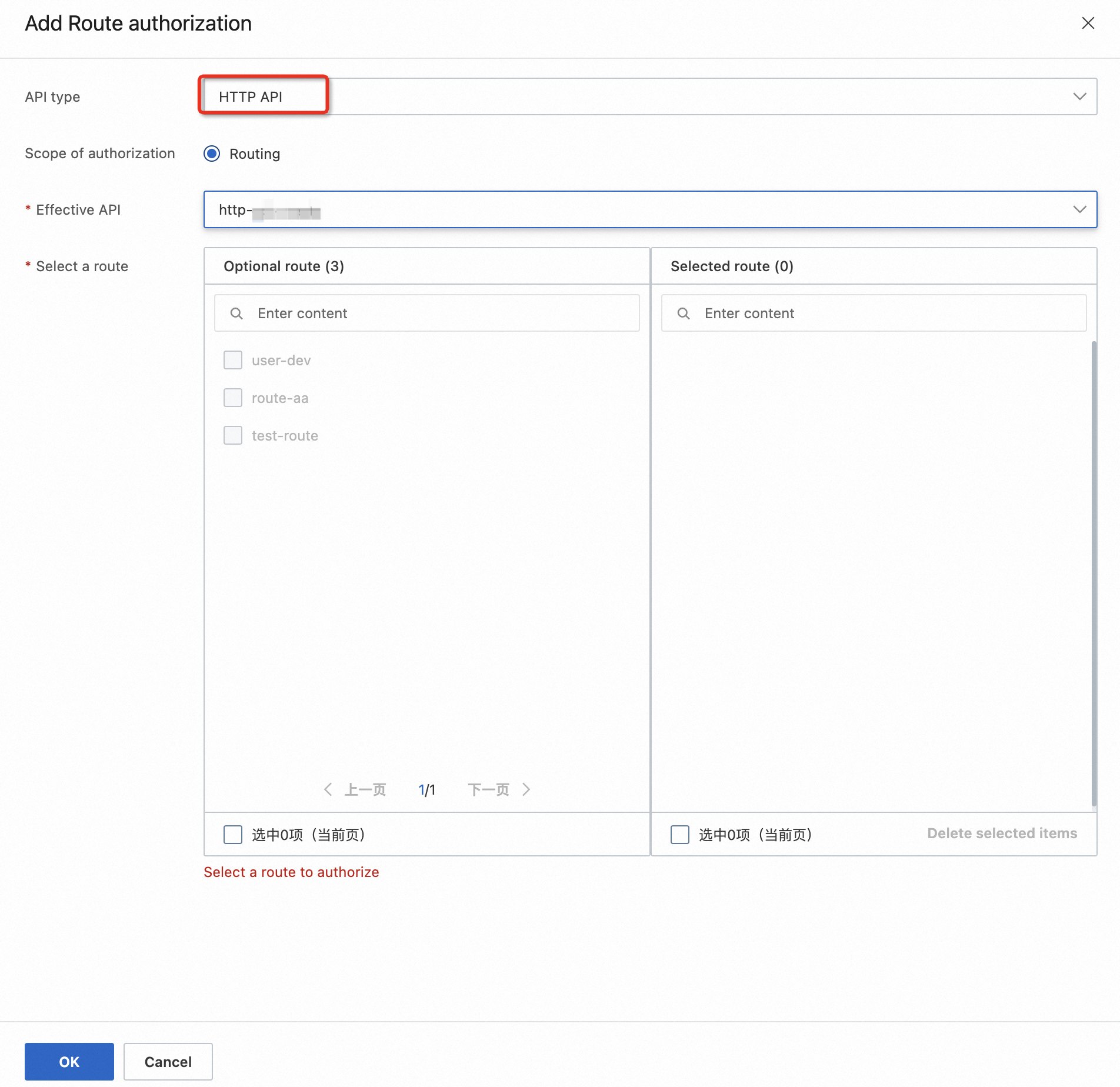
Task: Click the Optional route (3) header
Action: click(x=284, y=266)
